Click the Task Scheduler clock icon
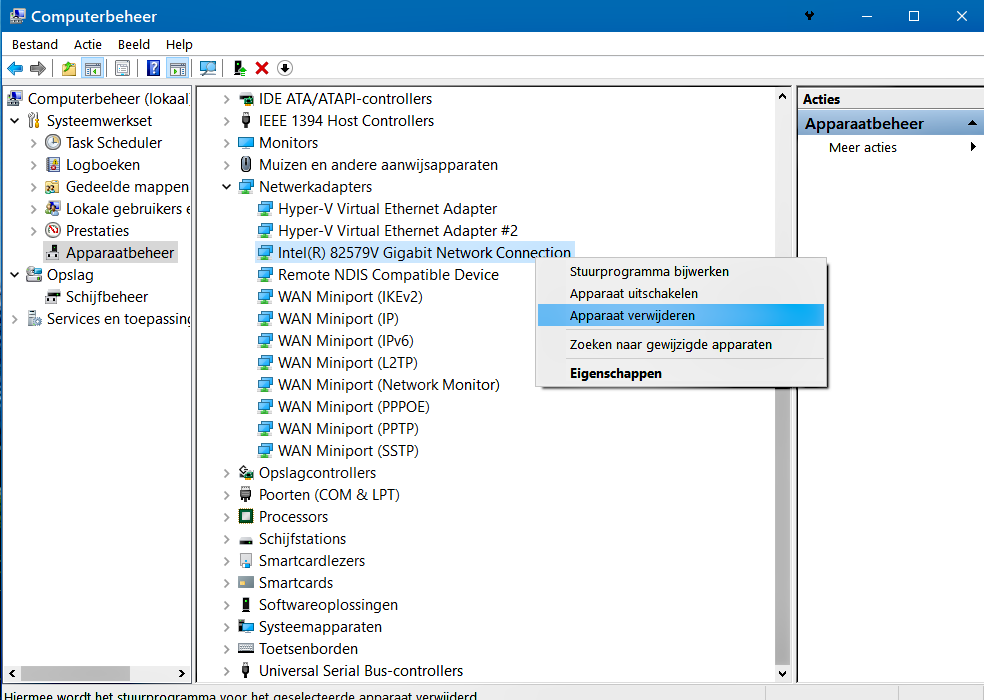The image size is (984, 700). tap(53, 143)
